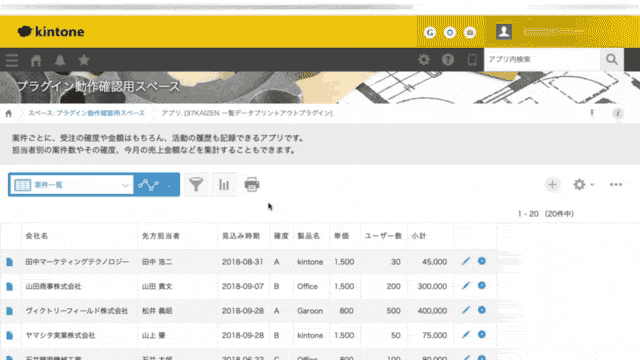640x360 pixels.
Task: Edit the ヴィクトリーフィールド株式会社 row with pencil
Action: click(466, 310)
